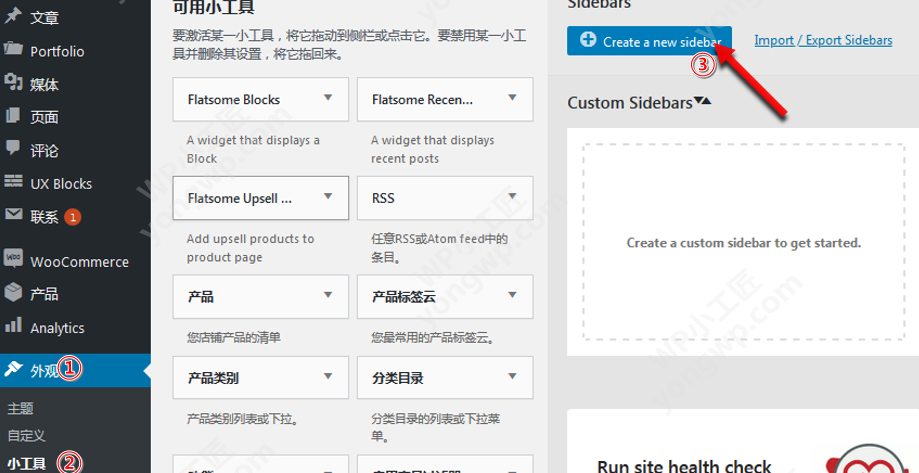This screenshot has width=919, height=473.
Task: Expand the Flatsome Blocks widget dropdown
Action: (327, 99)
